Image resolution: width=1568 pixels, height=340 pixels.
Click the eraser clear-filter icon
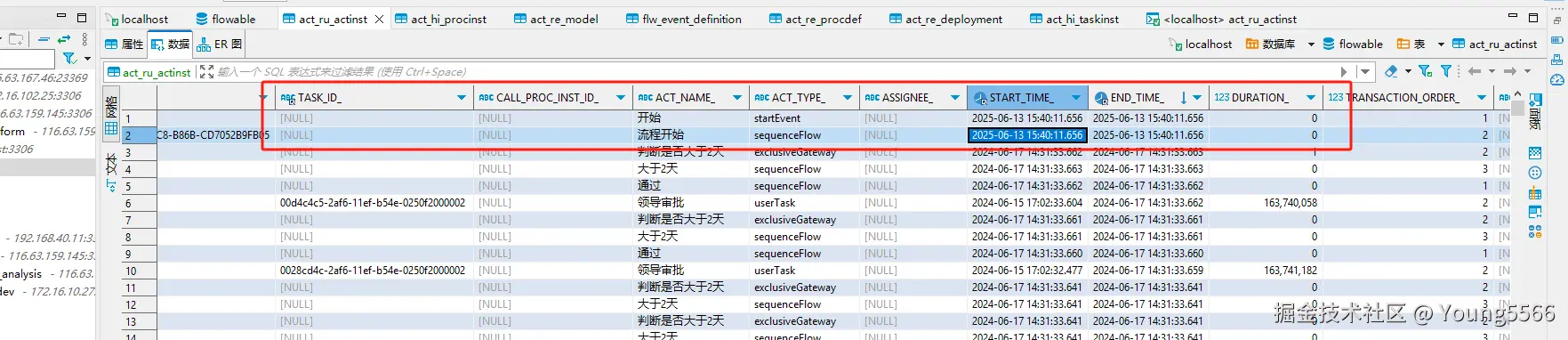[1391, 71]
